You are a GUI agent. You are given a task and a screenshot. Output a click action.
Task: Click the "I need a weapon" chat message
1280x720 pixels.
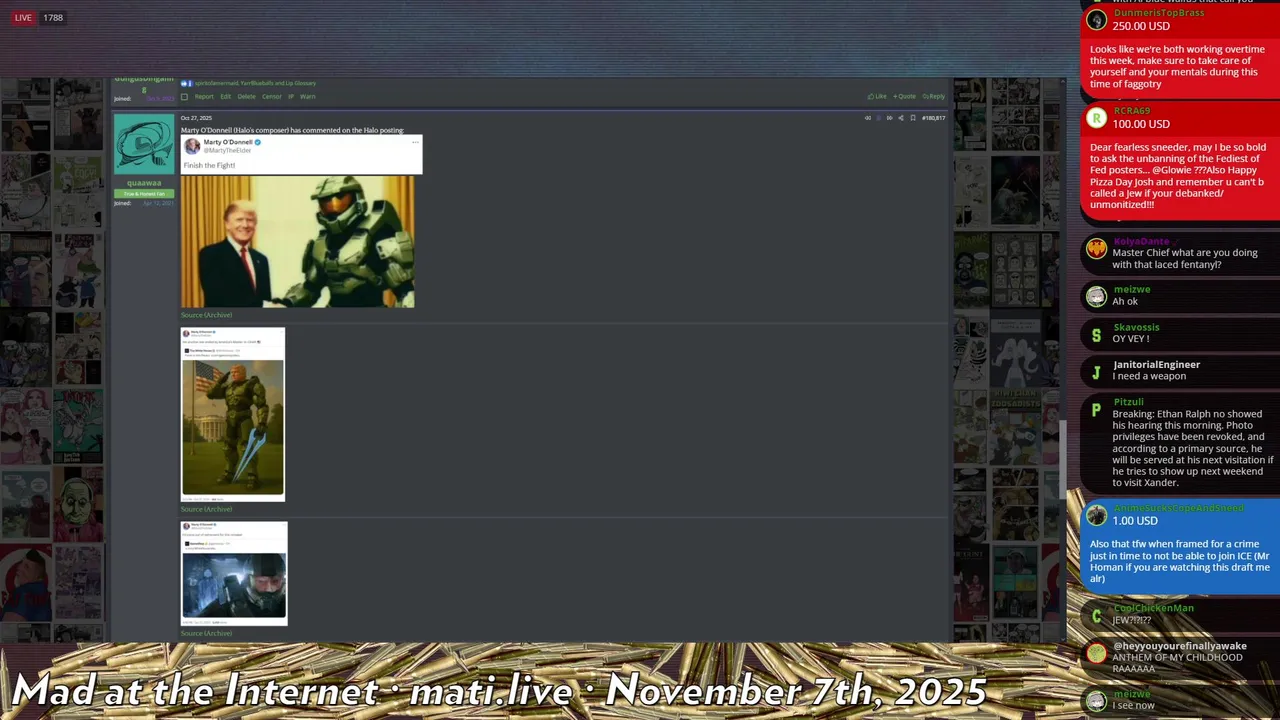tap(1149, 376)
